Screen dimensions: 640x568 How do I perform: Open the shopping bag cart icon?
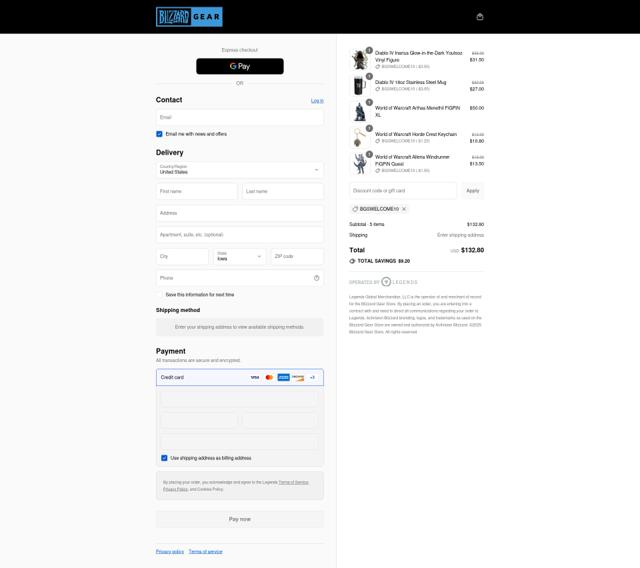click(x=480, y=17)
